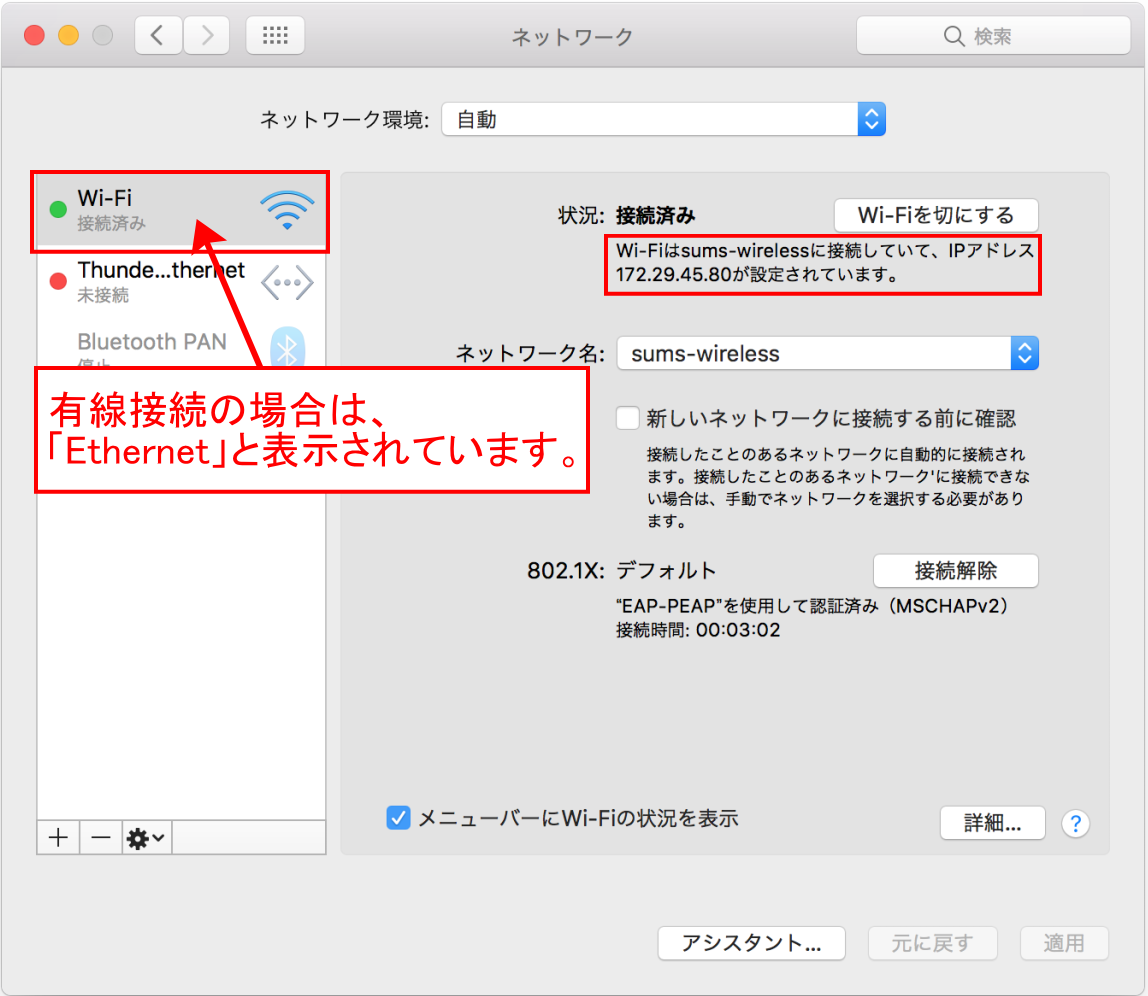Screen dimensions: 1148x996
Task: Show all preferences grid icon
Action: point(275,36)
